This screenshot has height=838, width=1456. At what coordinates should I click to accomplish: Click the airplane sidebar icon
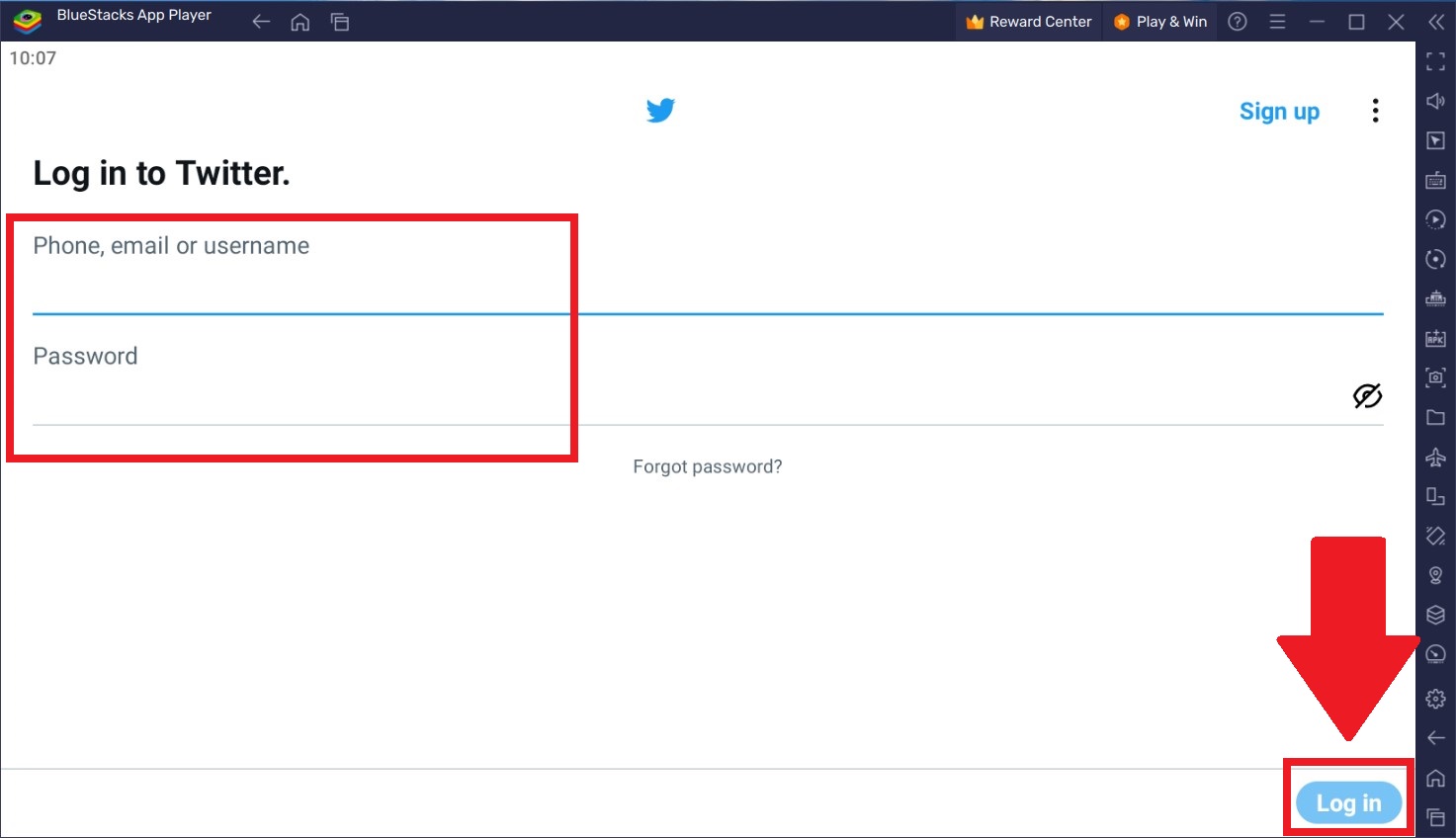1436,457
